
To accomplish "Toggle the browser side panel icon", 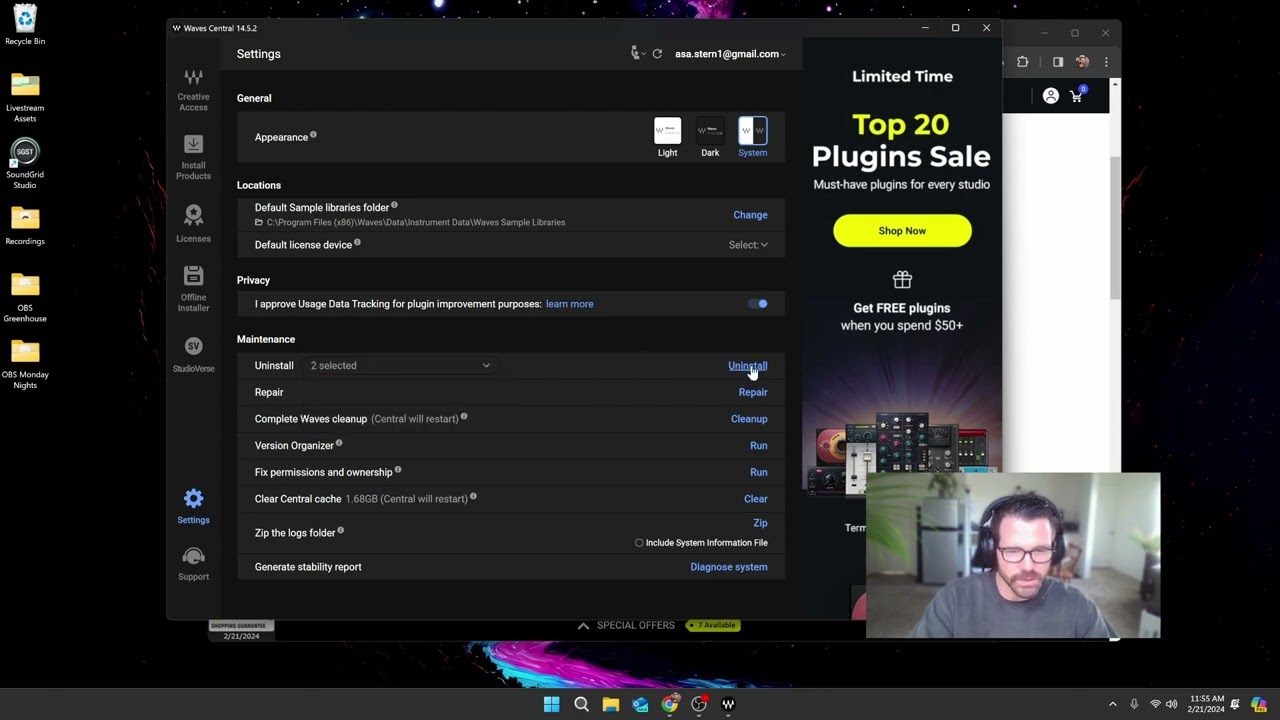I will [1058, 62].
